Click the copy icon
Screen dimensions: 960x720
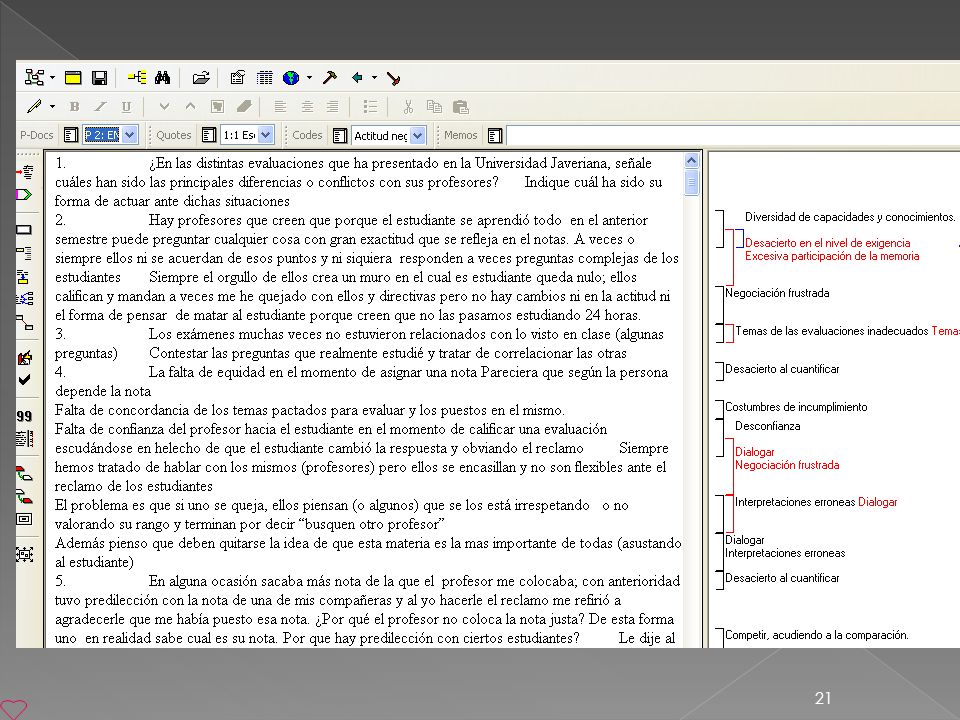[434, 107]
